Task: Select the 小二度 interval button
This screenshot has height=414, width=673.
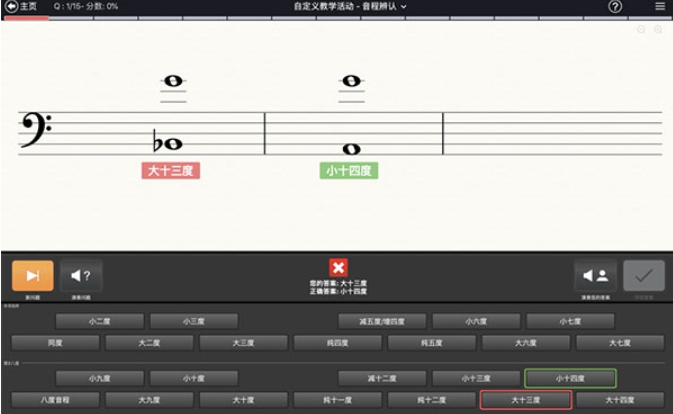Action: point(100,321)
